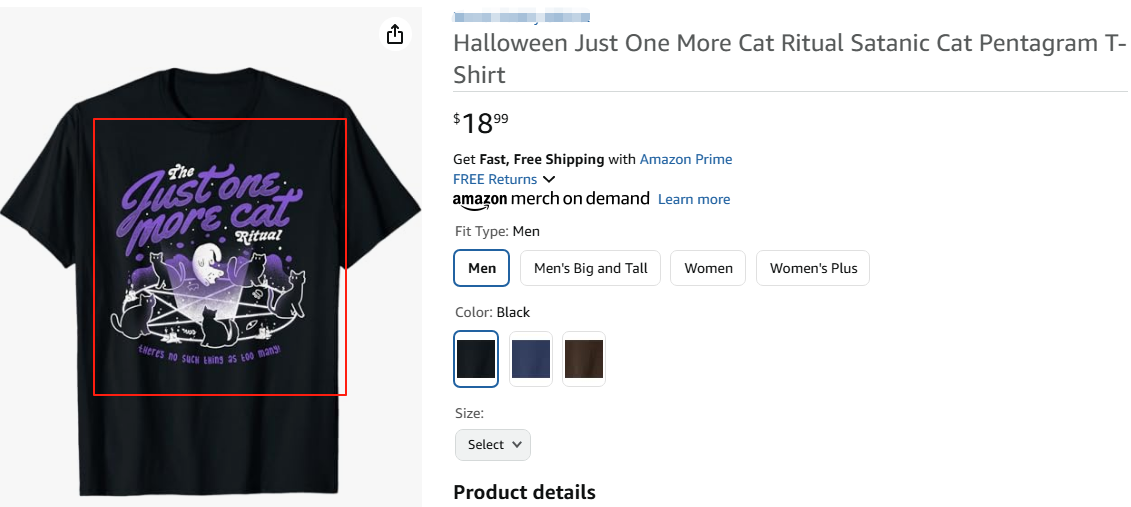Image resolution: width=1131 pixels, height=507 pixels.
Task: Click the $18.99 price
Action: [x=481, y=123]
